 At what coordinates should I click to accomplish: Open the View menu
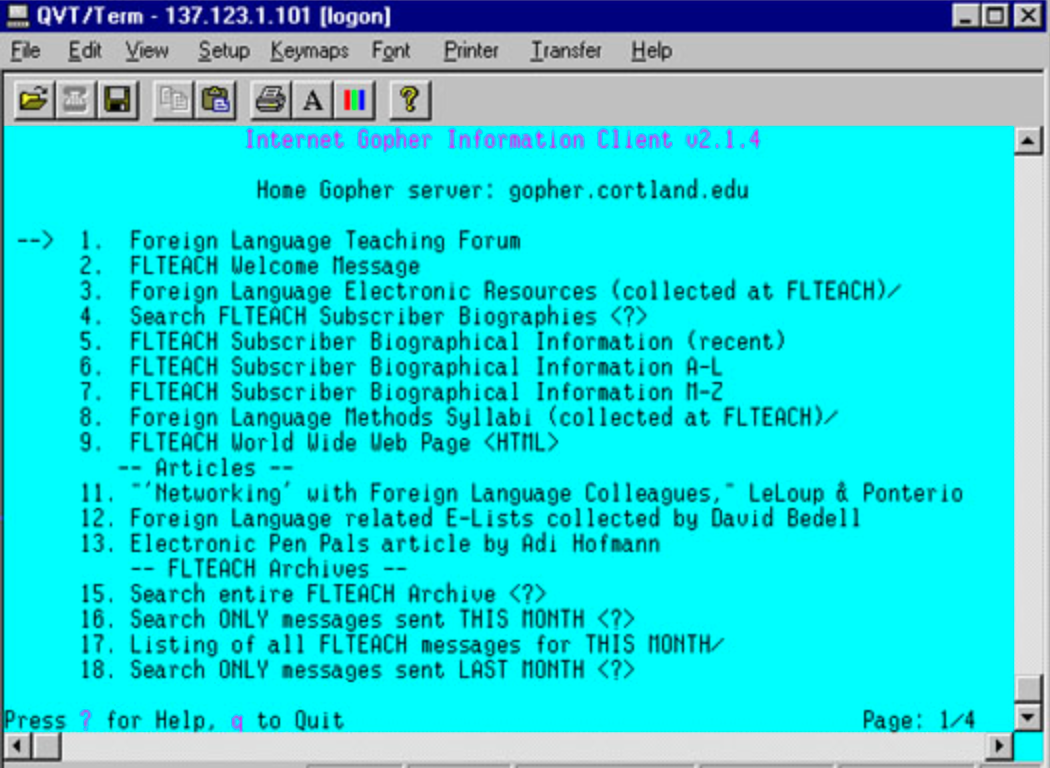point(147,51)
